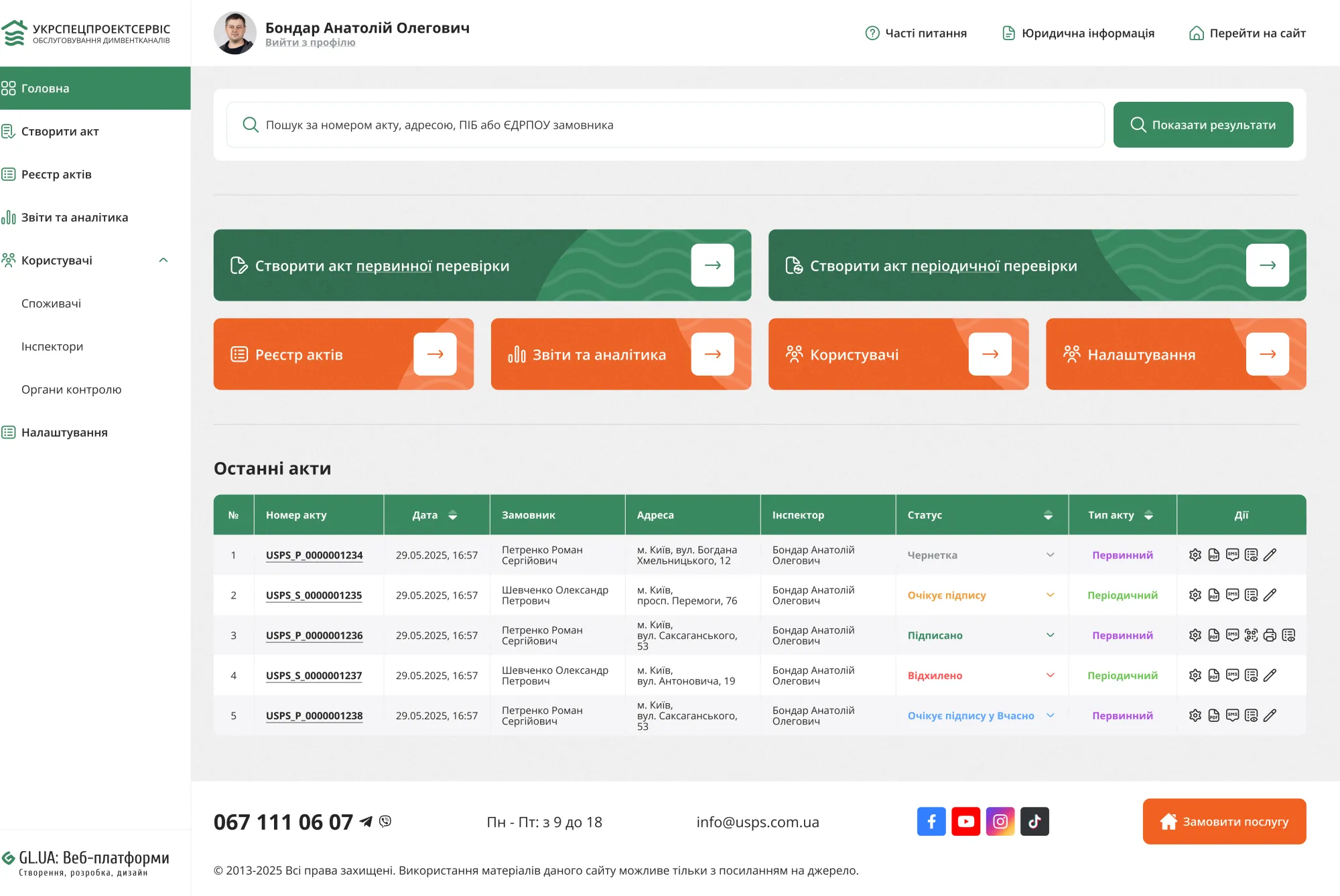The image size is (1340, 896).
Task: Open Часті питання in the header
Action: [x=916, y=33]
